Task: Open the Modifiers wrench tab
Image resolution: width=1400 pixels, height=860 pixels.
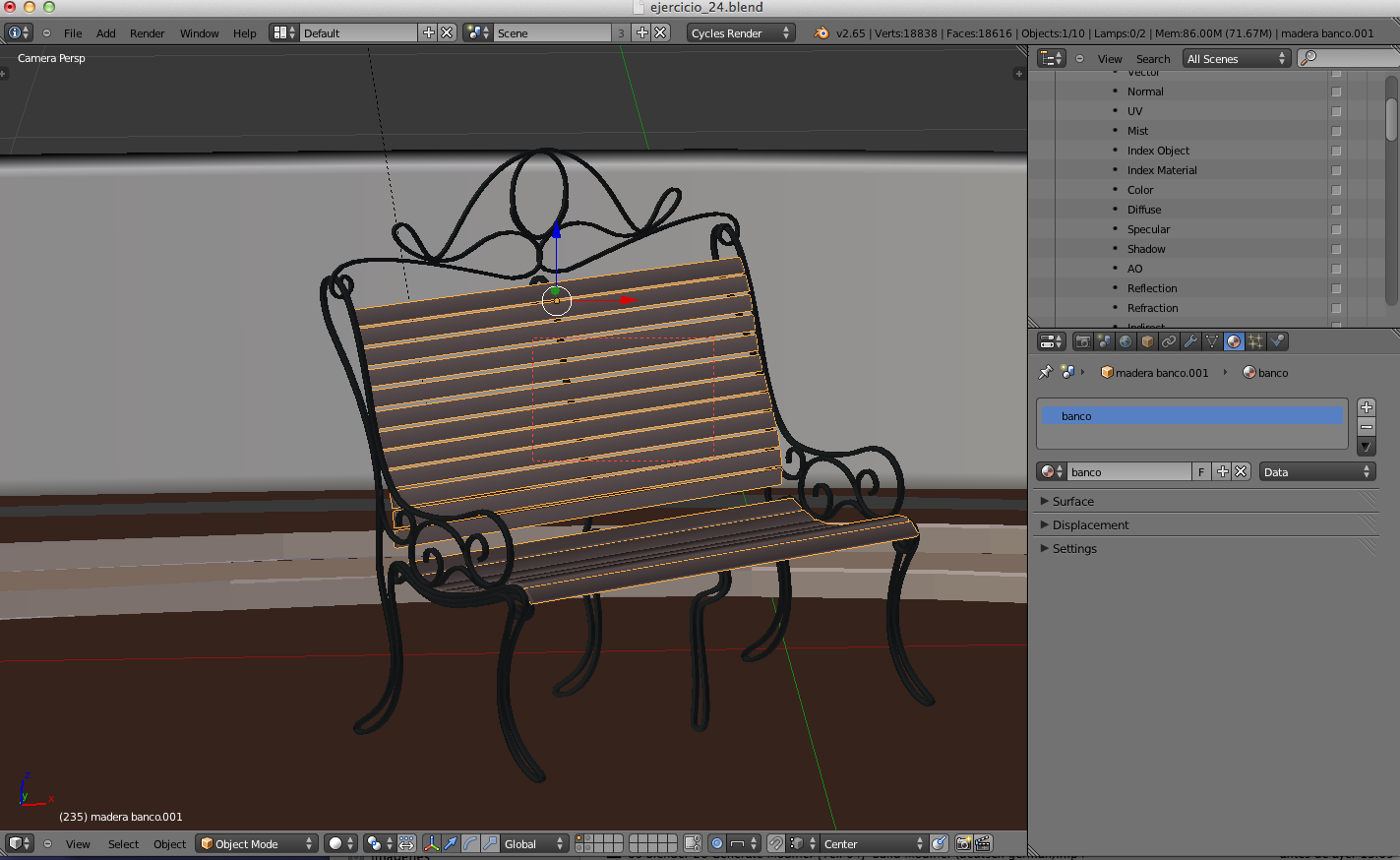Action: [1190, 341]
